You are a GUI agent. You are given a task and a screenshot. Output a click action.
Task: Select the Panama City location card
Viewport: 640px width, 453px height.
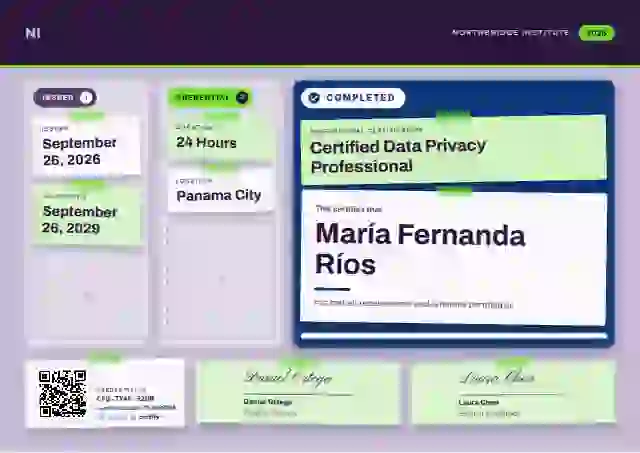pyautogui.click(x=220, y=190)
